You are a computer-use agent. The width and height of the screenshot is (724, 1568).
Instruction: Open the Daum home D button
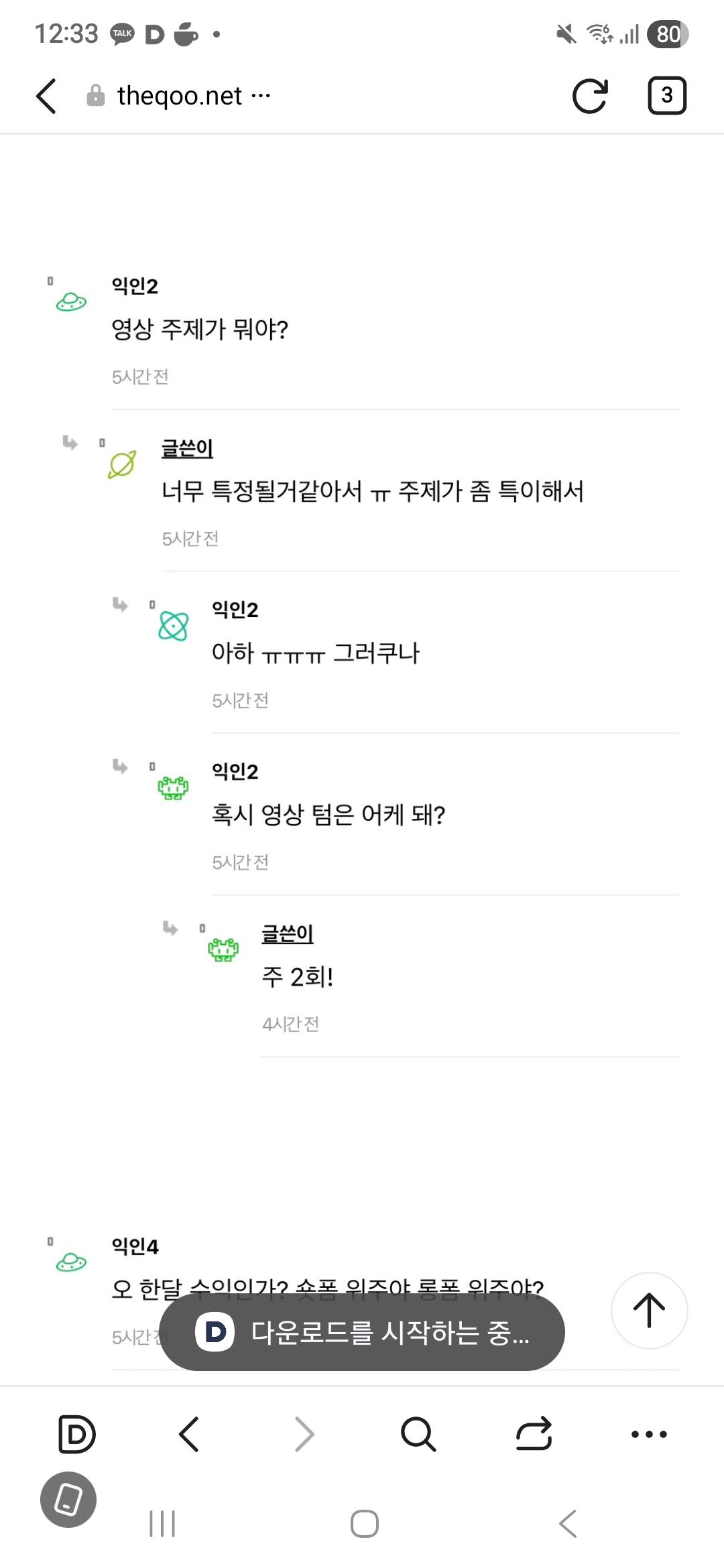pyautogui.click(x=77, y=1435)
